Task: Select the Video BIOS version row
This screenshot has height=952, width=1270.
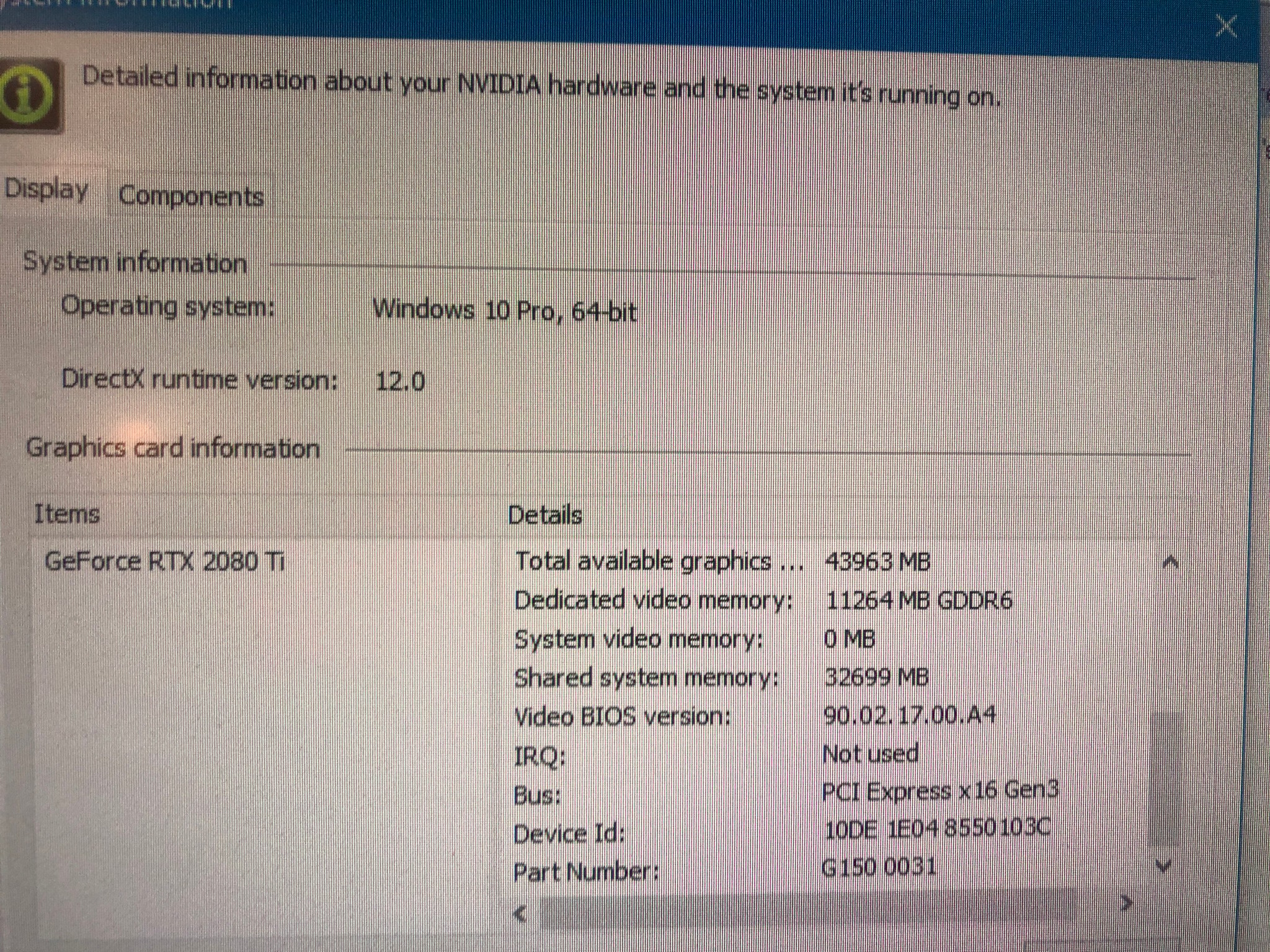Action: [755, 716]
